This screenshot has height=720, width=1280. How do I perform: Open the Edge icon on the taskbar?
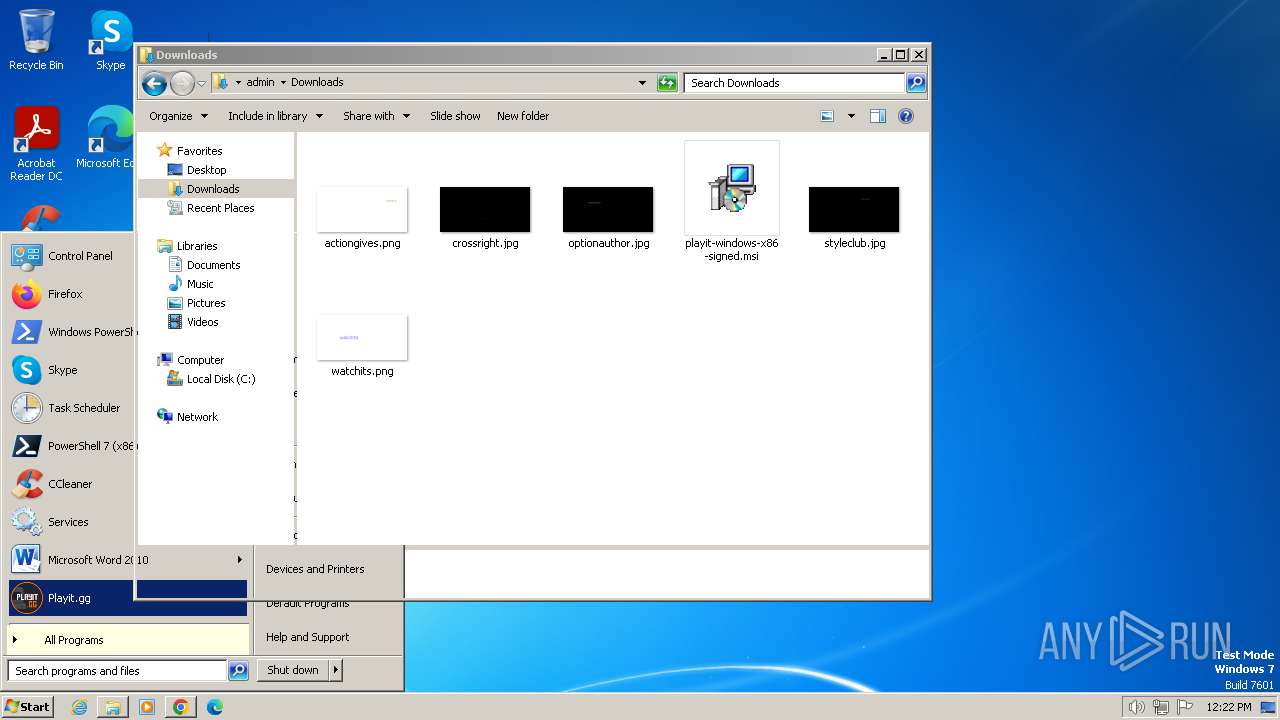pyautogui.click(x=215, y=707)
